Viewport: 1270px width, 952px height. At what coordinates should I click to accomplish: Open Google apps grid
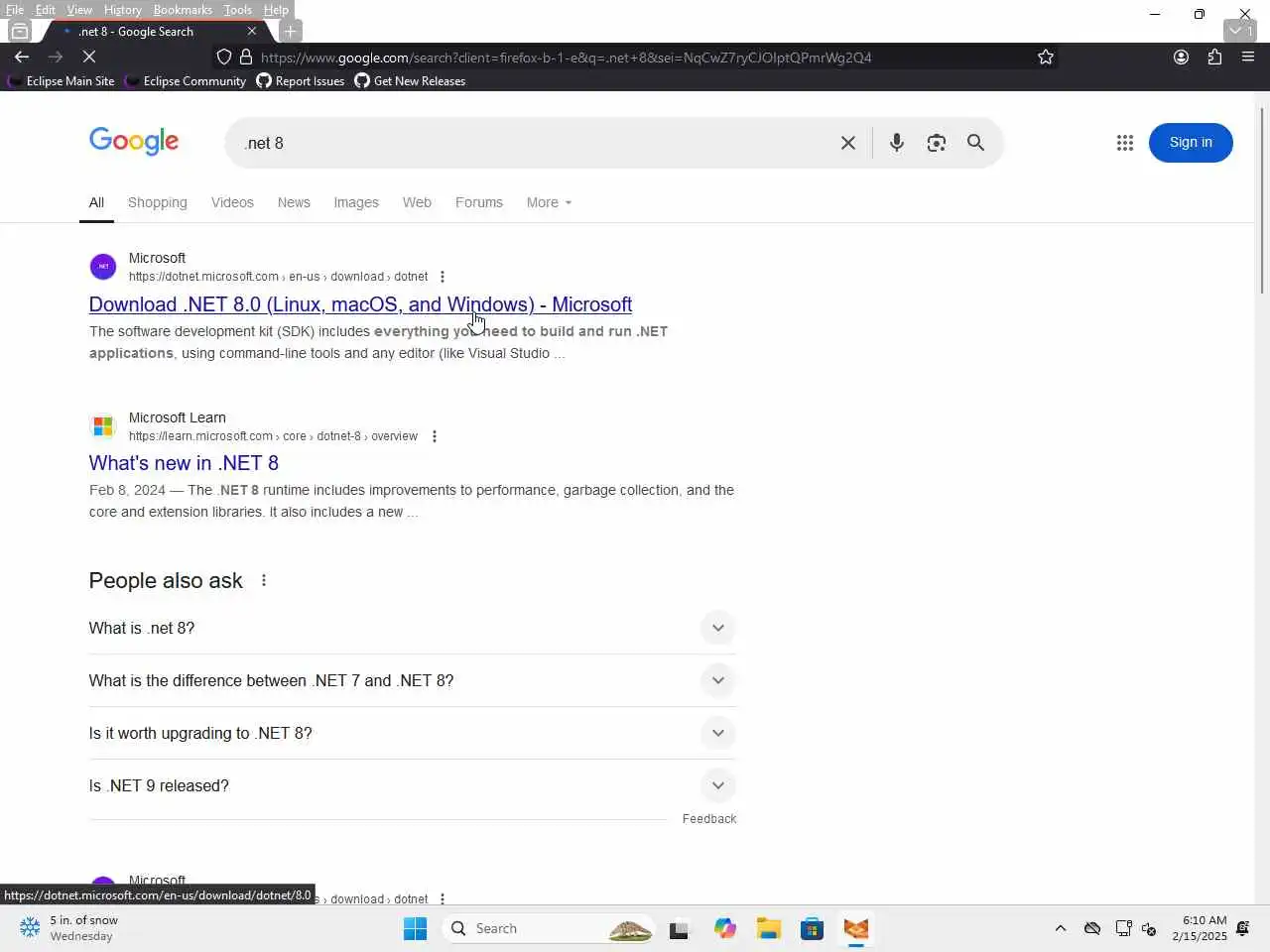[1124, 143]
